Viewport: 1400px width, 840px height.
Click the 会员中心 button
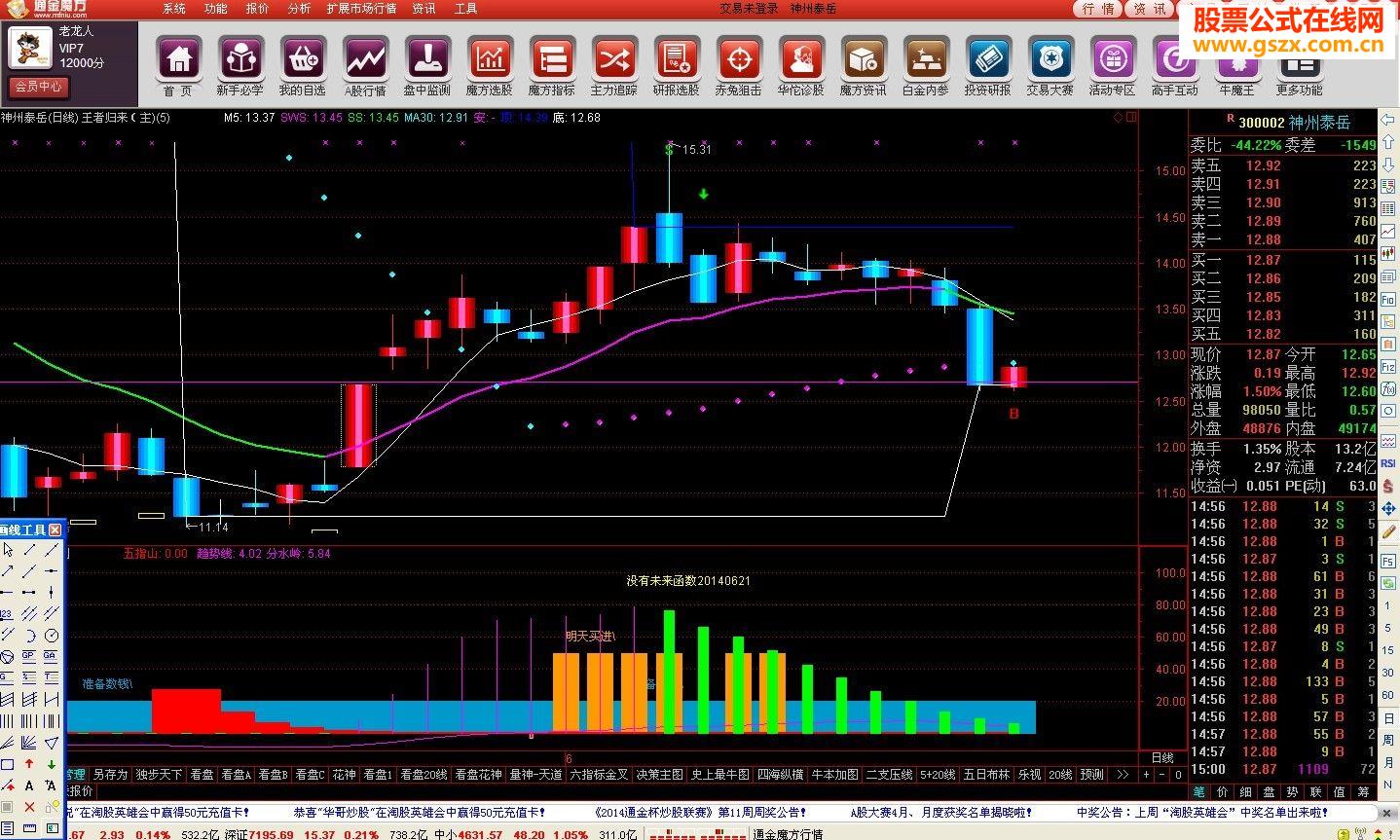[x=38, y=87]
